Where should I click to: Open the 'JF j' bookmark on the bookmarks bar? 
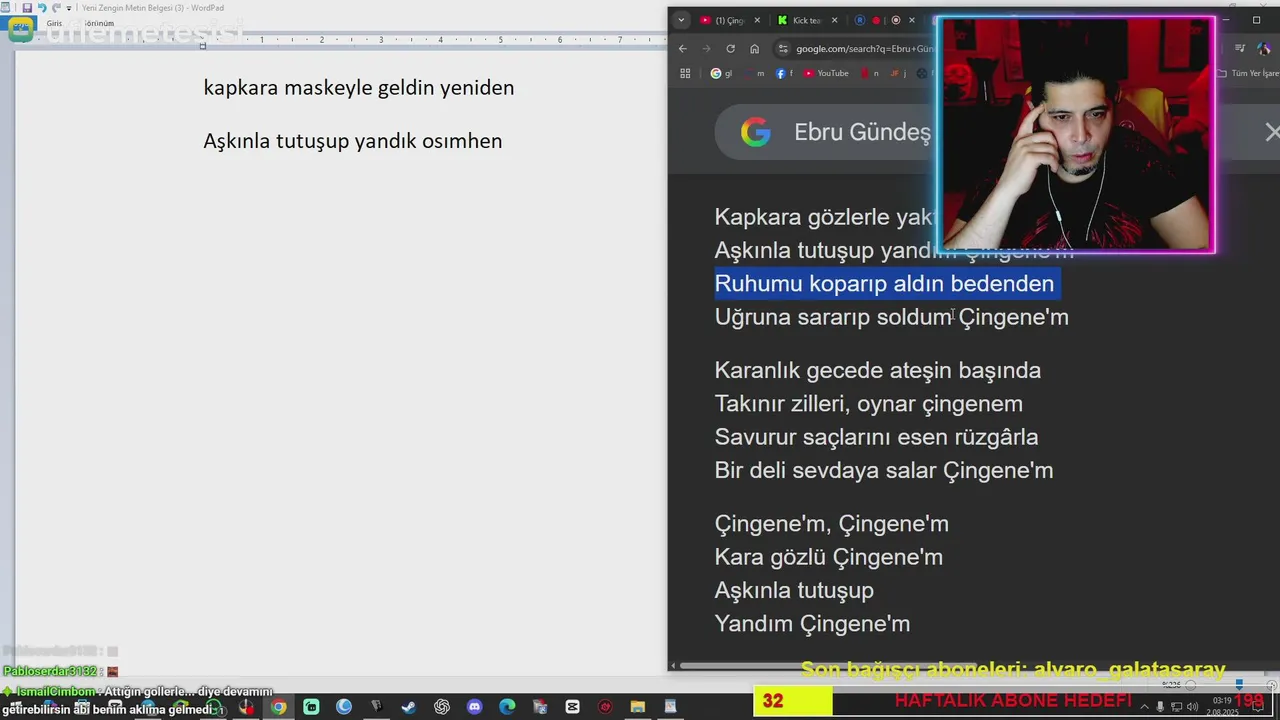tap(897, 73)
